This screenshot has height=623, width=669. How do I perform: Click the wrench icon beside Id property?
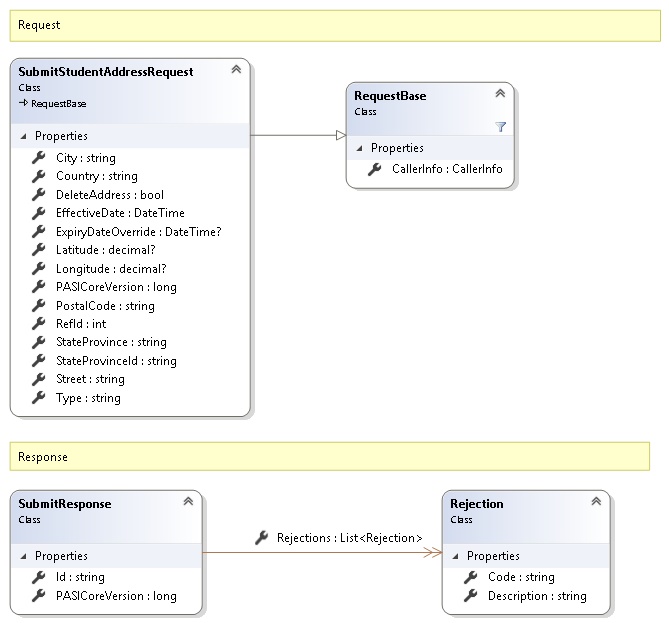tap(39, 577)
